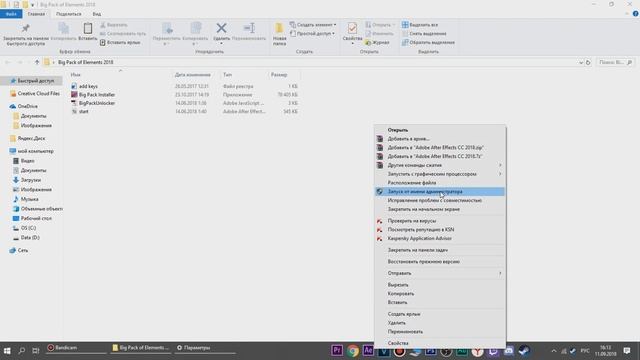Switch to the Bandicam taskbar window
The image size is (640, 360).
click(76, 348)
